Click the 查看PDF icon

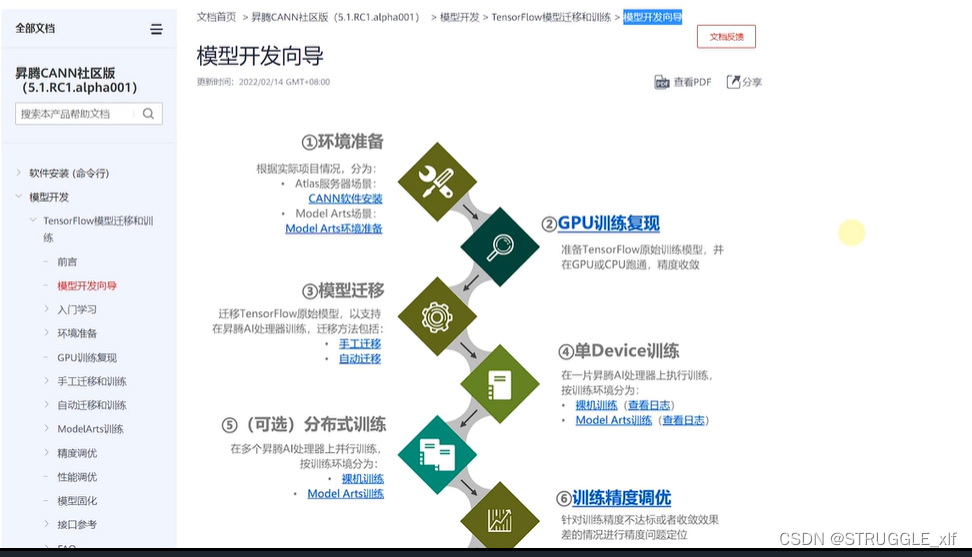point(661,82)
